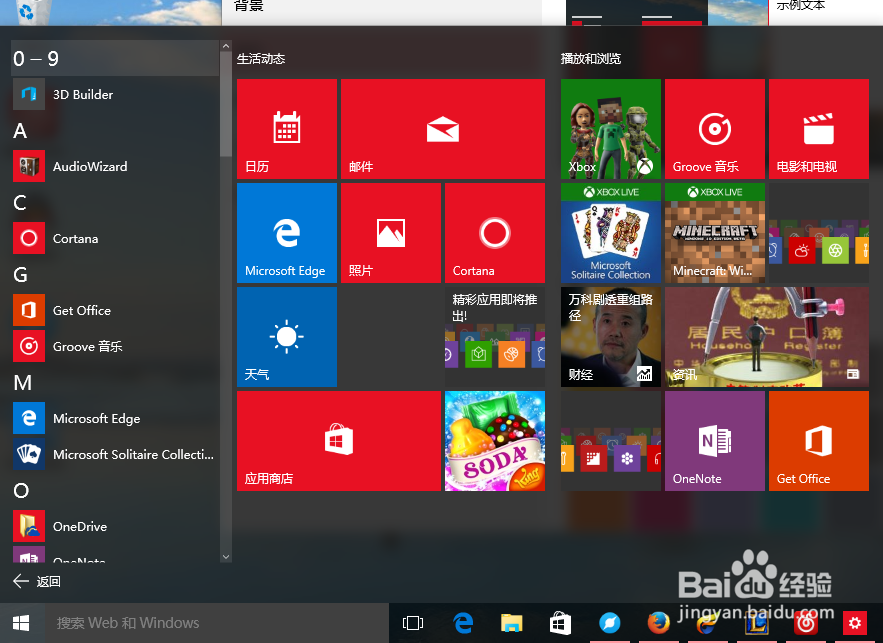Viewport: 883px width, 643px height.
Task: Open the Cortana tile
Action: pos(495,233)
